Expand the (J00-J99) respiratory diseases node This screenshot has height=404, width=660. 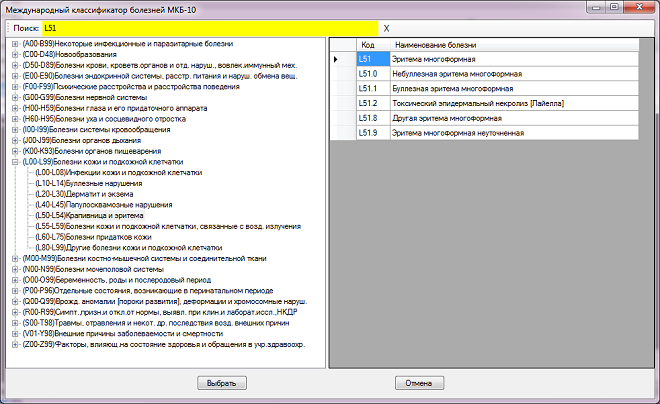[x=15, y=141]
